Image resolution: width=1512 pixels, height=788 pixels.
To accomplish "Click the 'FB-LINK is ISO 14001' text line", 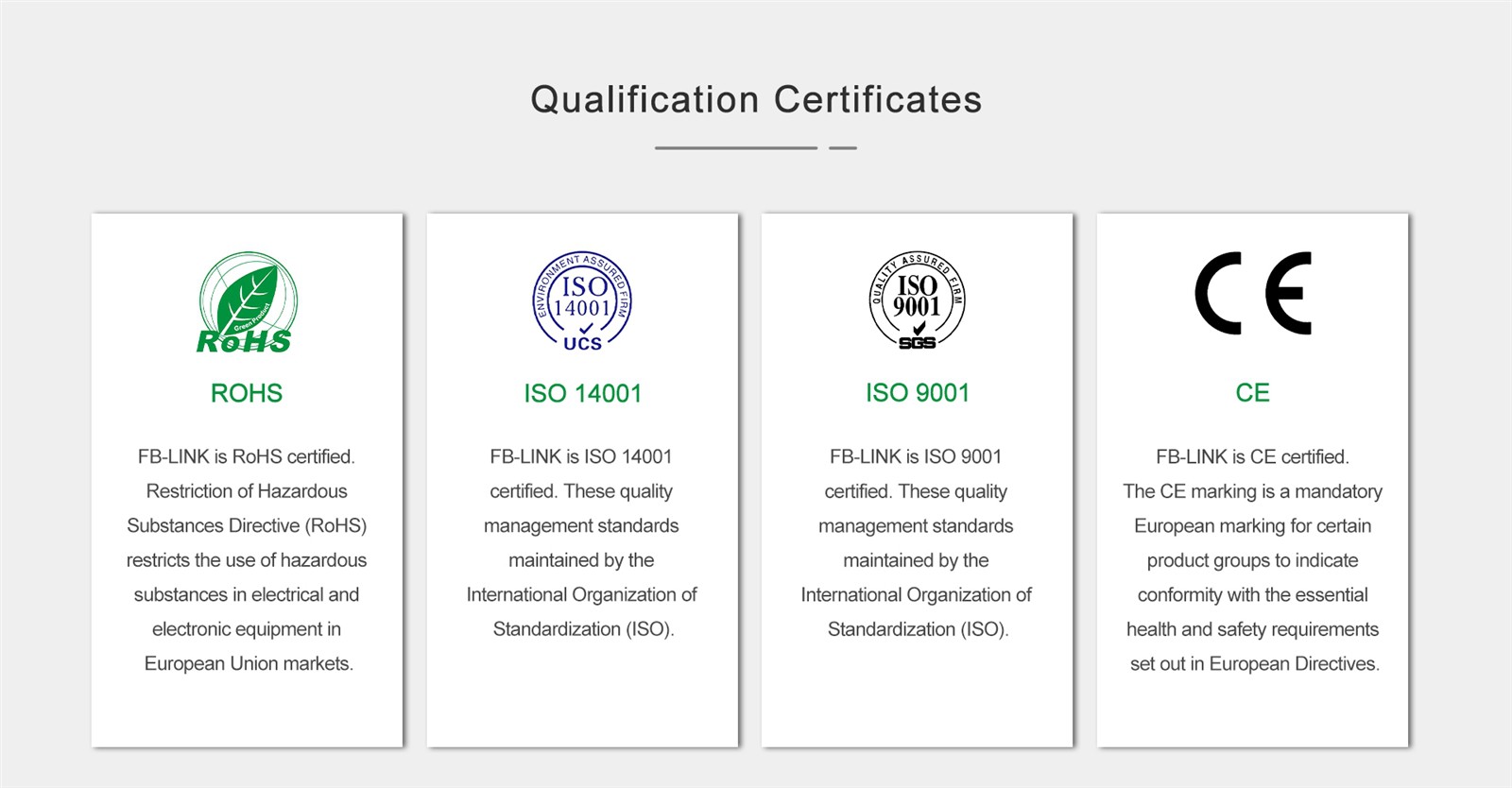I will point(581,456).
